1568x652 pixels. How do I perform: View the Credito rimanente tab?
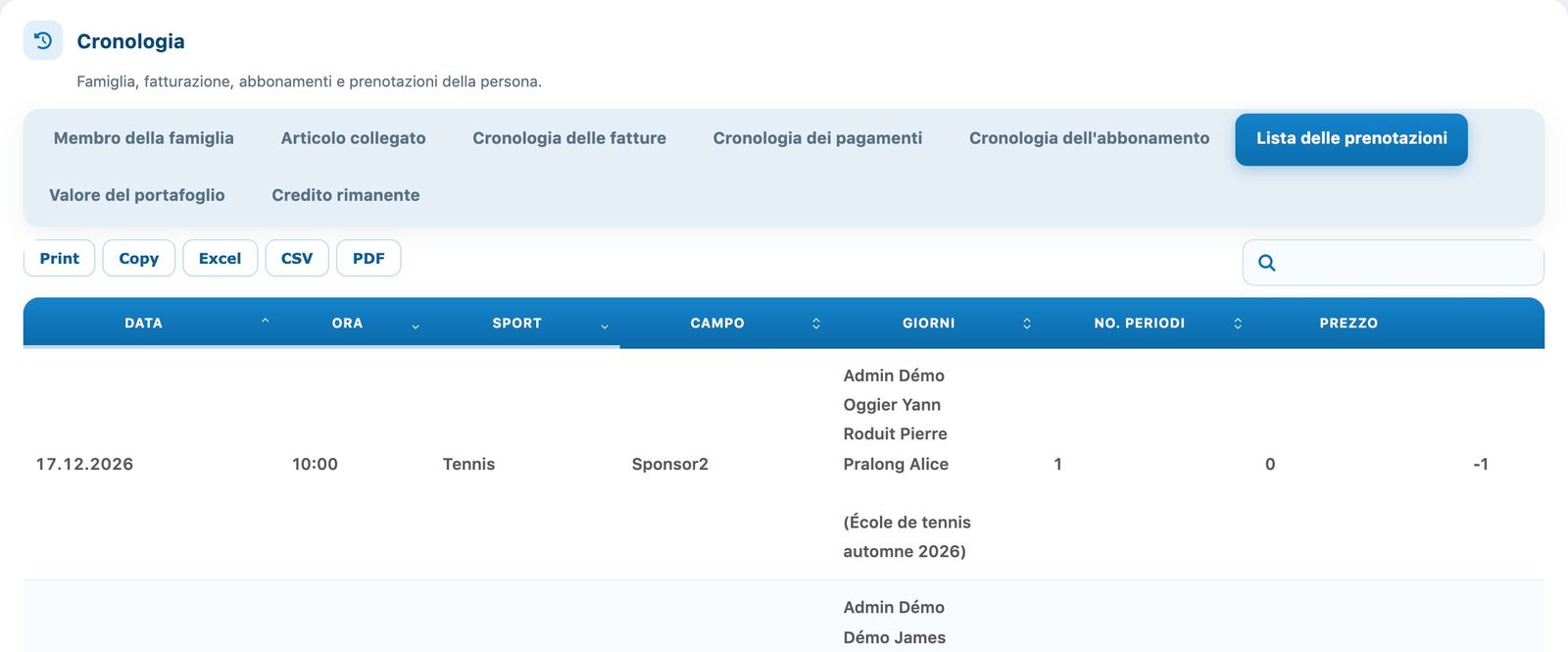[x=346, y=195]
